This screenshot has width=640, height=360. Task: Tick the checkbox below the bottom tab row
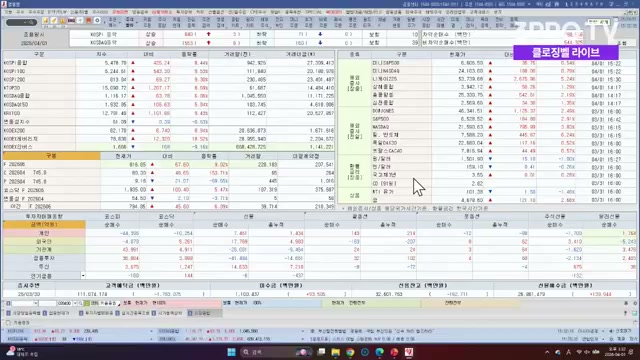point(8,323)
